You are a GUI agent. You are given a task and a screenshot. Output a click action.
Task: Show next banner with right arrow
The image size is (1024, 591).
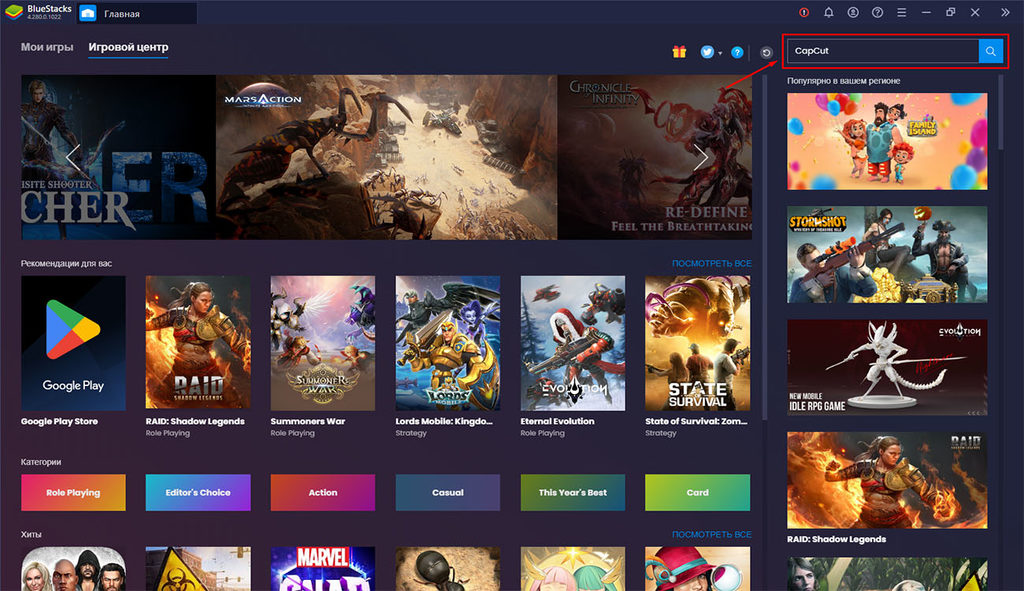701,157
